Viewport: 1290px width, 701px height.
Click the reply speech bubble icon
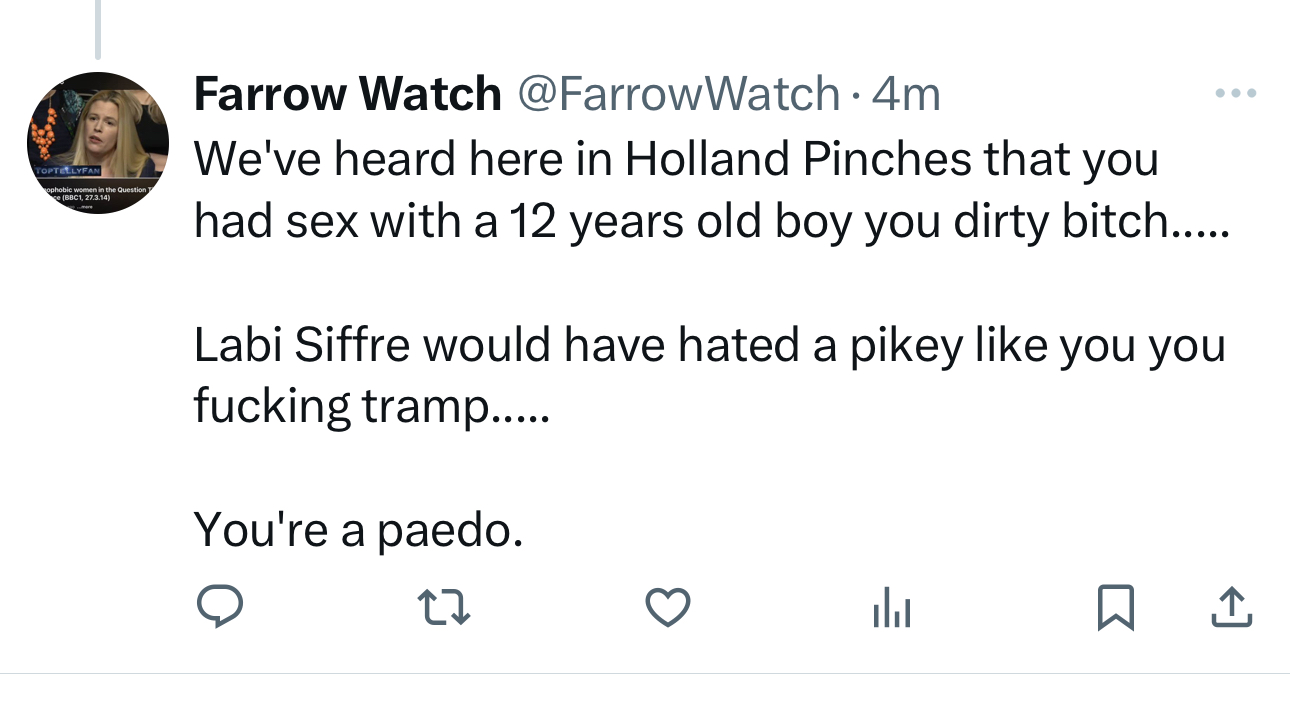pyautogui.click(x=219, y=607)
